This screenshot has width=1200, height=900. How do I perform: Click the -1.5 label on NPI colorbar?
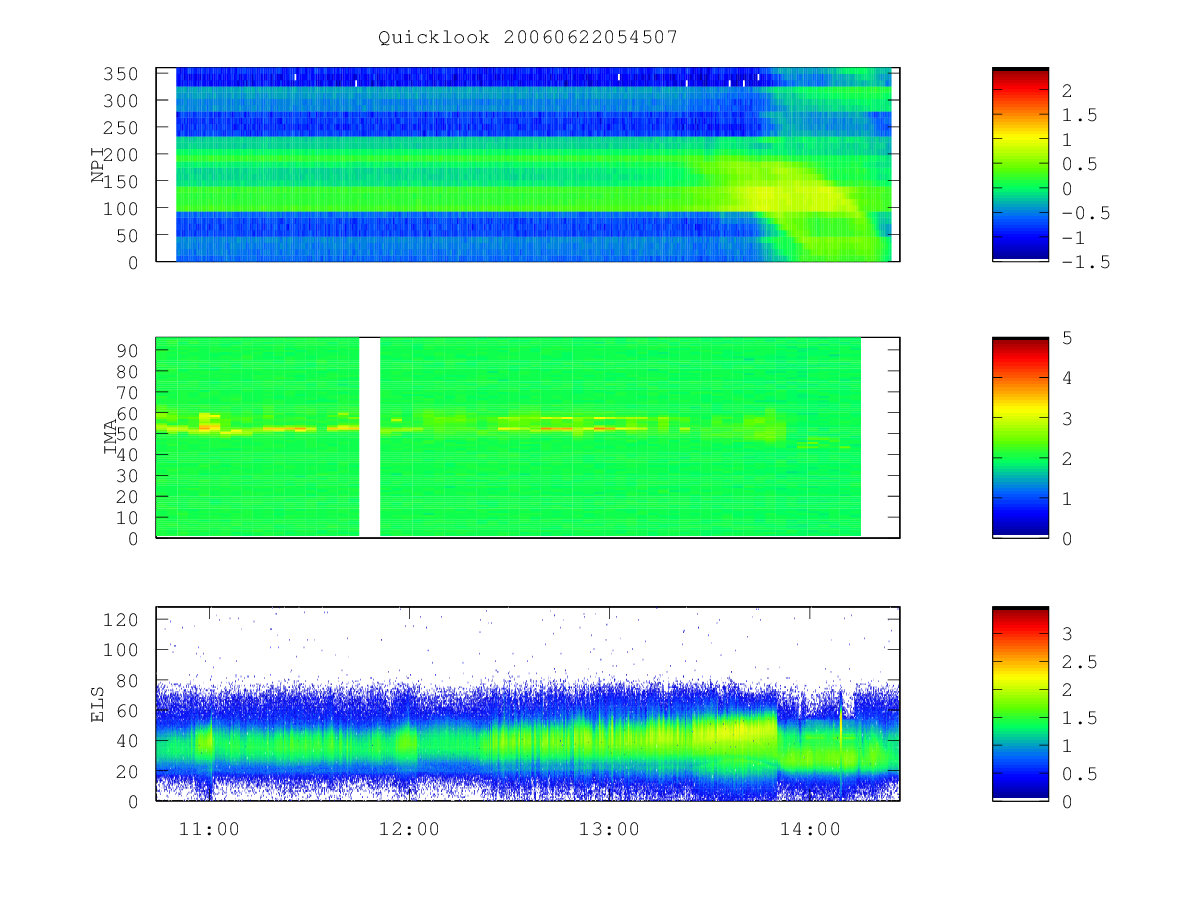1084,262
